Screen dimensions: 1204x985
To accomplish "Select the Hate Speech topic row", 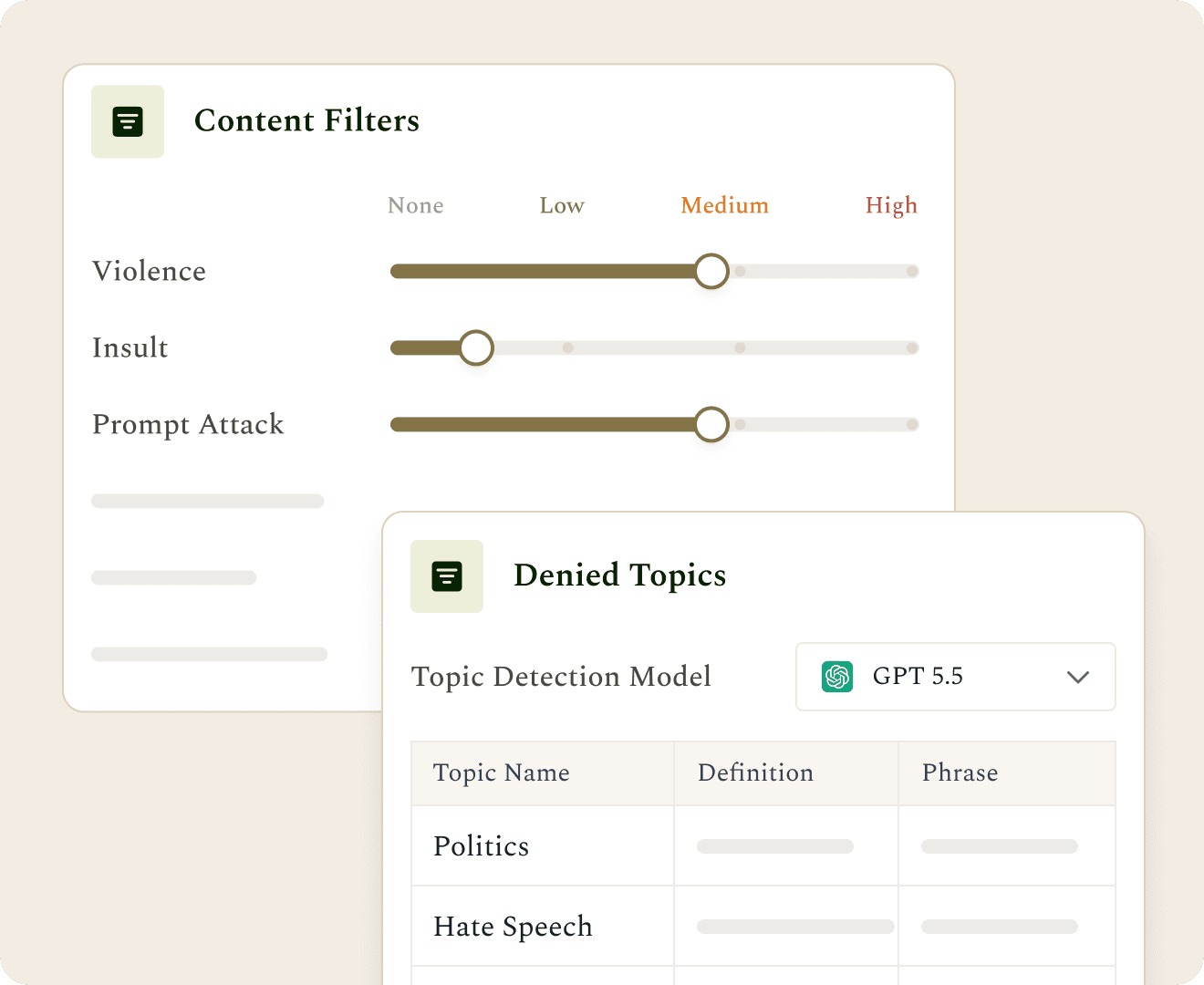I will click(763, 926).
